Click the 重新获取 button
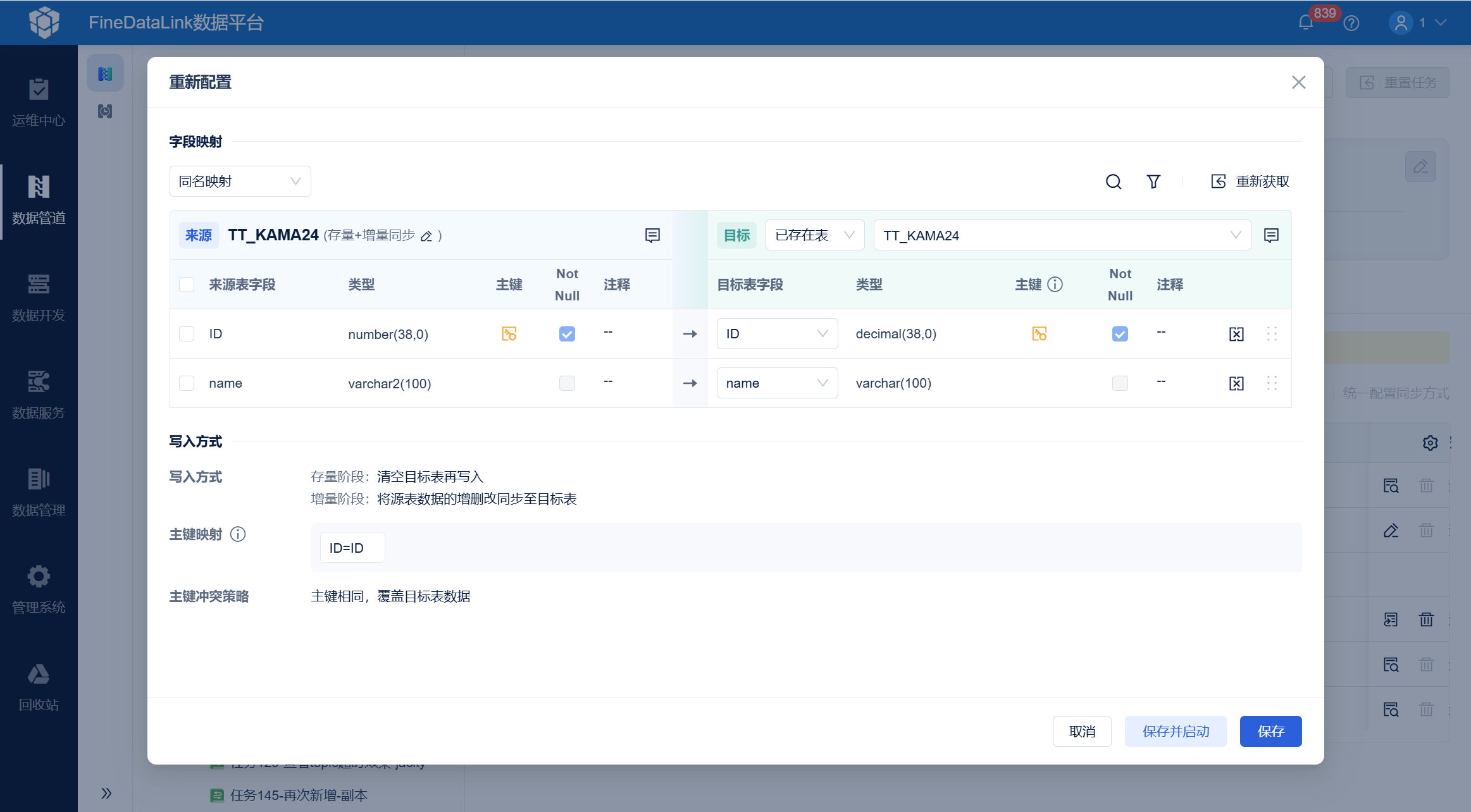The height and width of the screenshot is (812, 1471). pyautogui.click(x=1250, y=181)
